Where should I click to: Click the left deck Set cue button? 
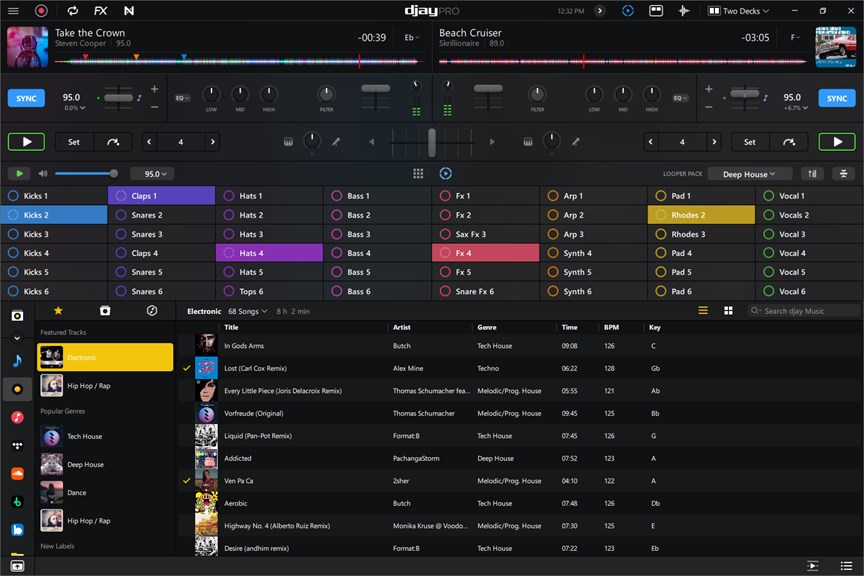[74, 142]
